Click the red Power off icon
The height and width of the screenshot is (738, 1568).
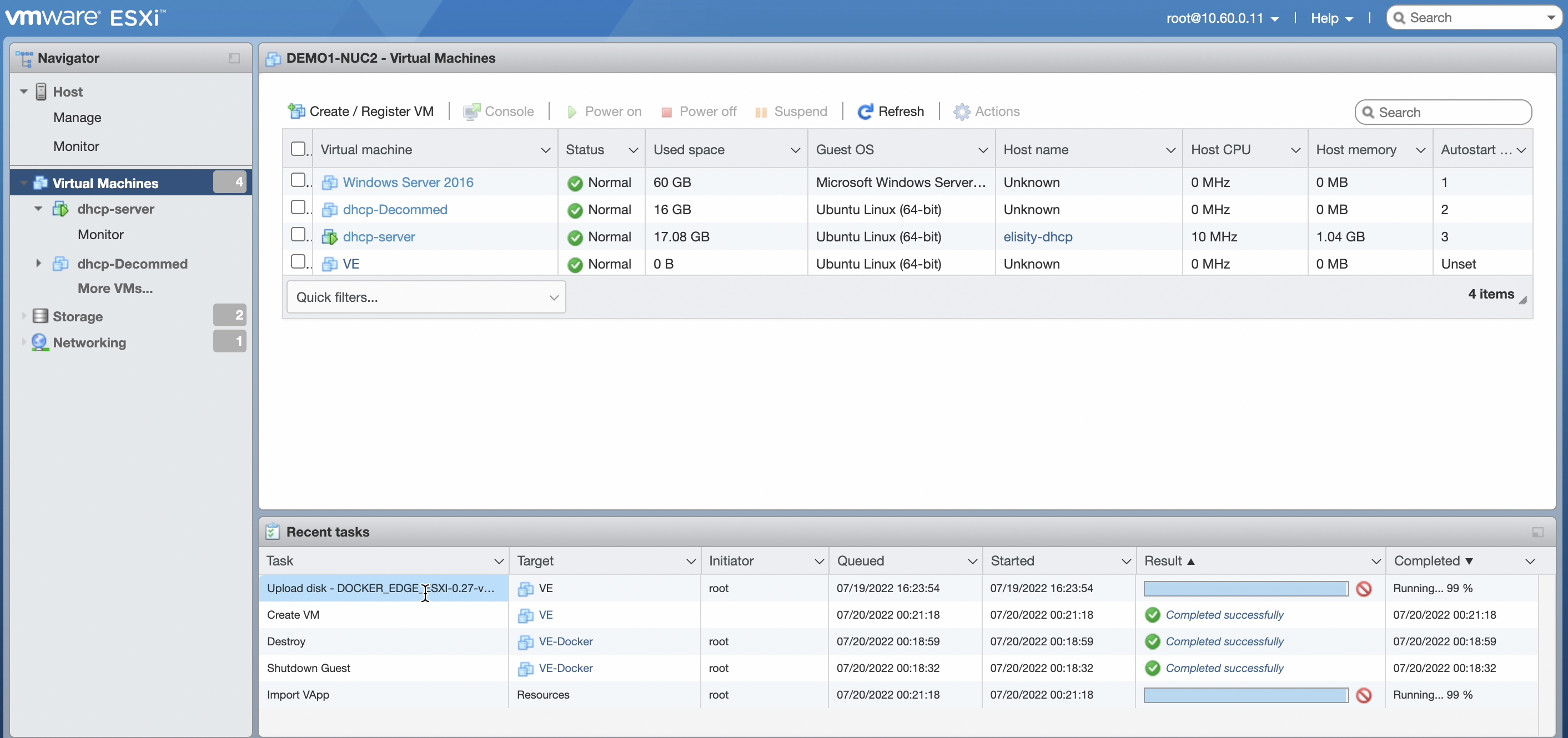(666, 113)
